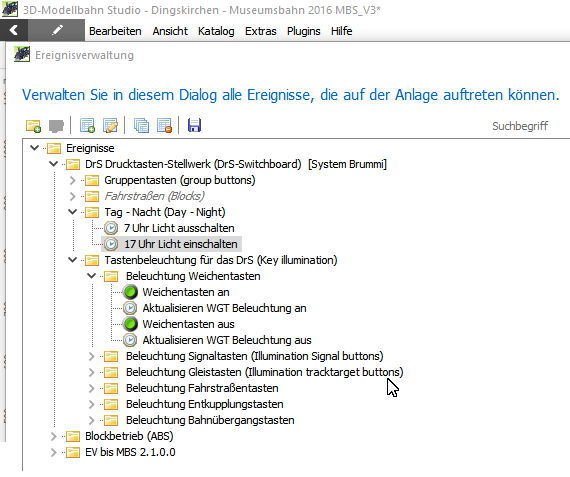Click the delete event icon

[x=164, y=126]
